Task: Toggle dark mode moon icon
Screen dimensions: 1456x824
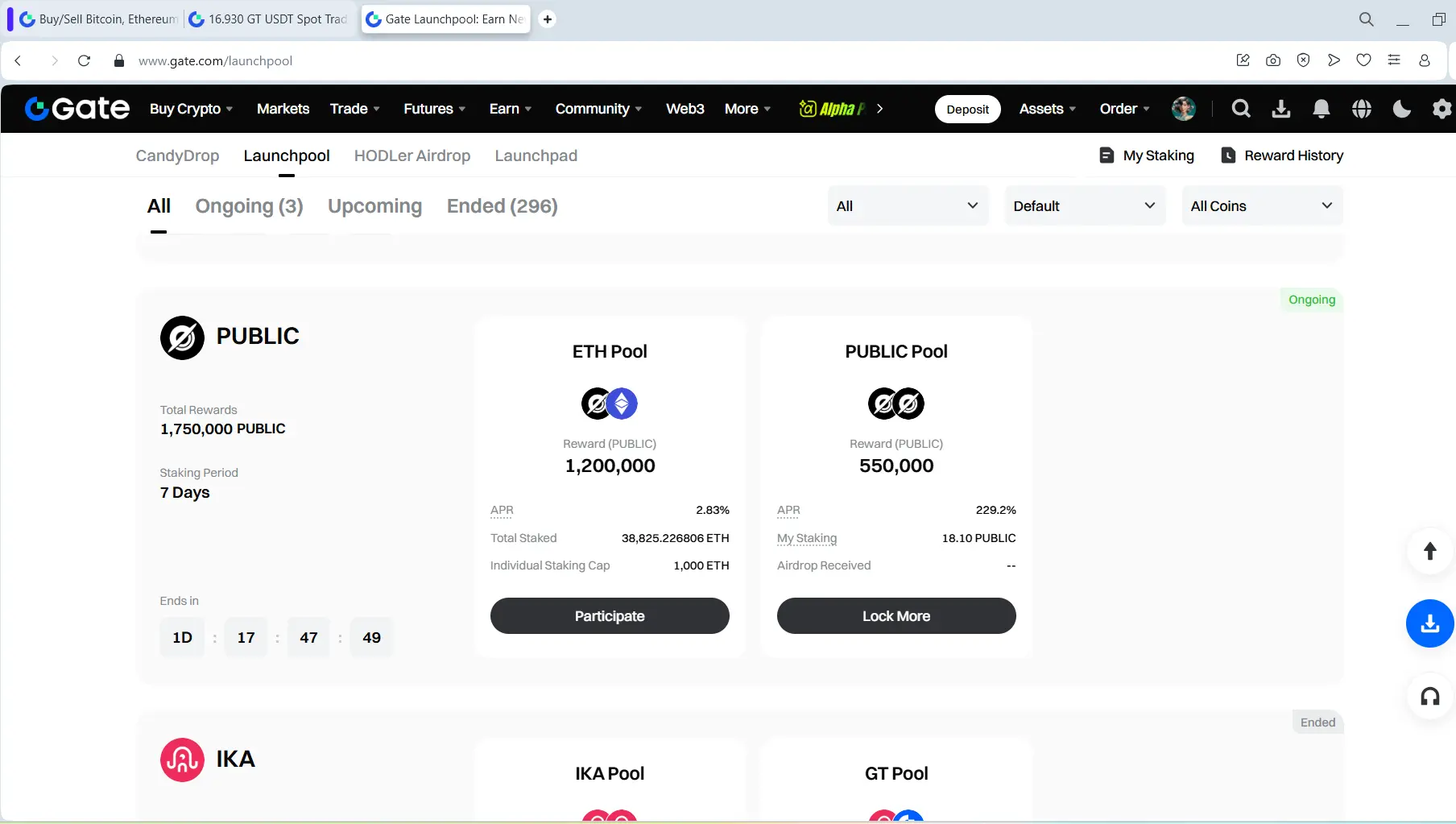Action: pyautogui.click(x=1402, y=109)
